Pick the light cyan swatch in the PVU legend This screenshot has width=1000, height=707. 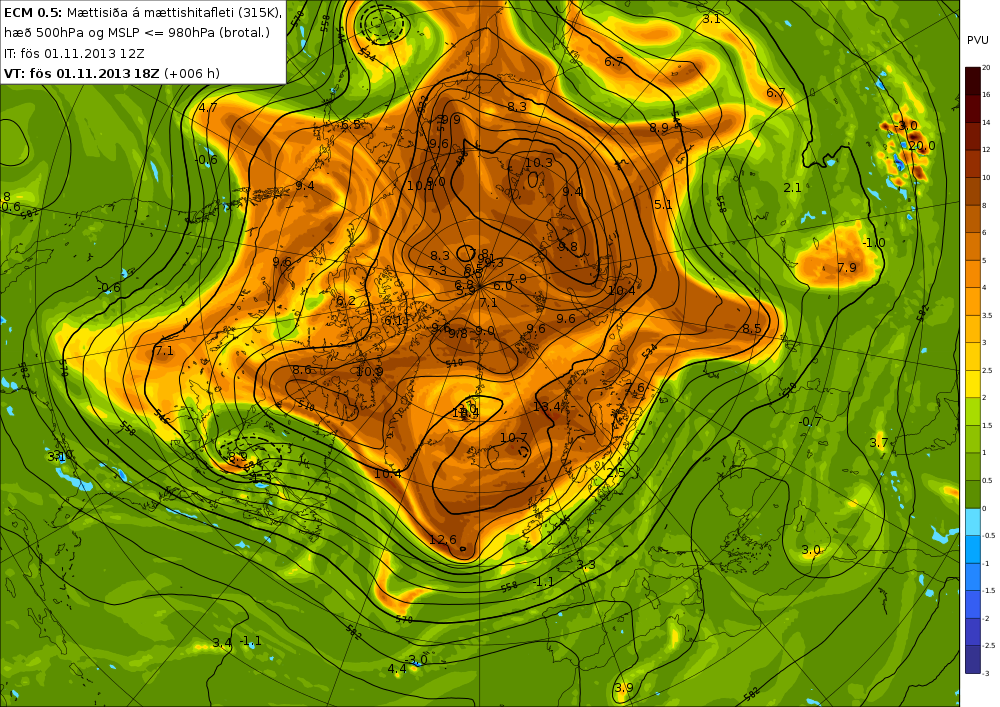pyautogui.click(x=973, y=522)
